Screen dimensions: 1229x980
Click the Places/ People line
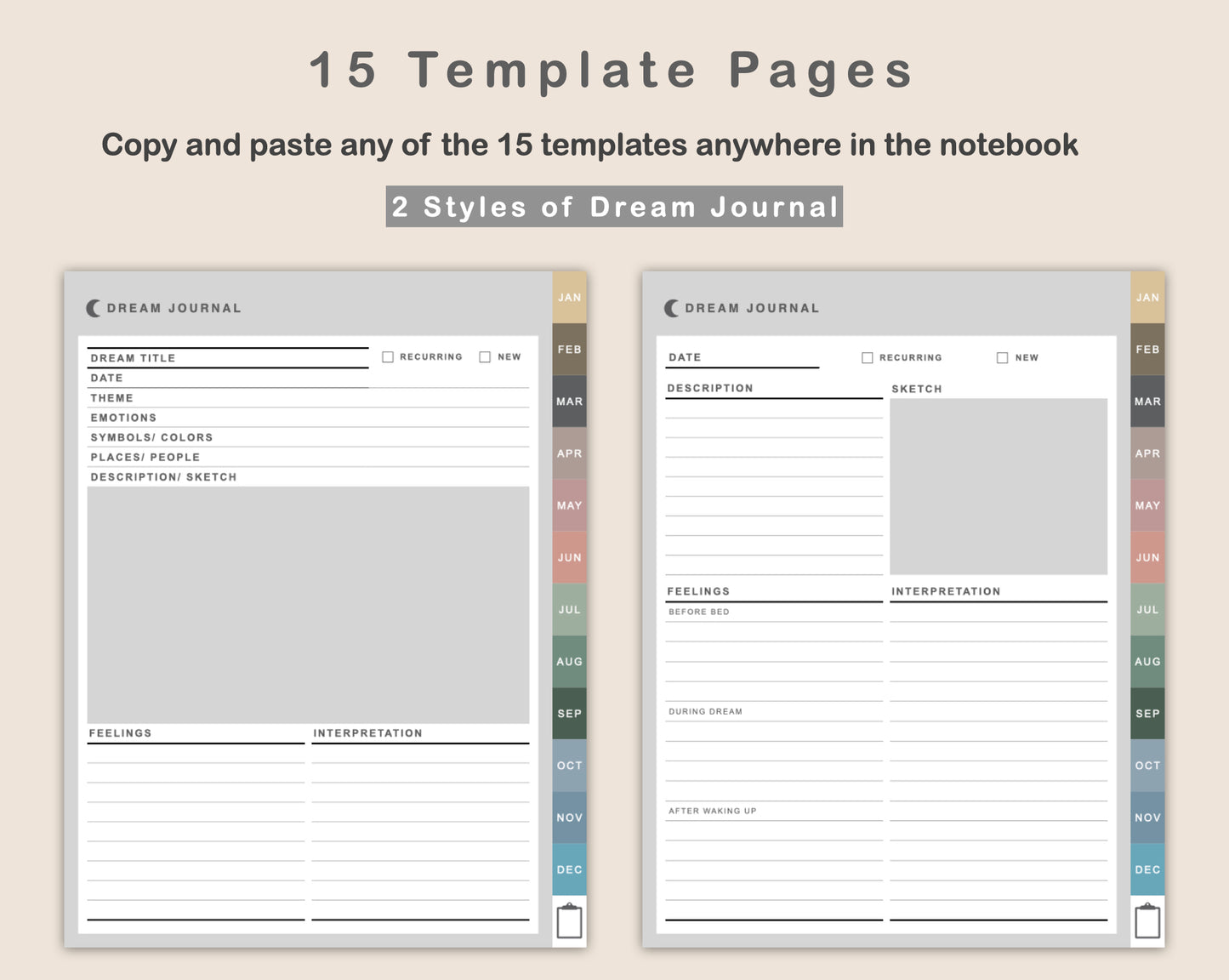(x=308, y=457)
